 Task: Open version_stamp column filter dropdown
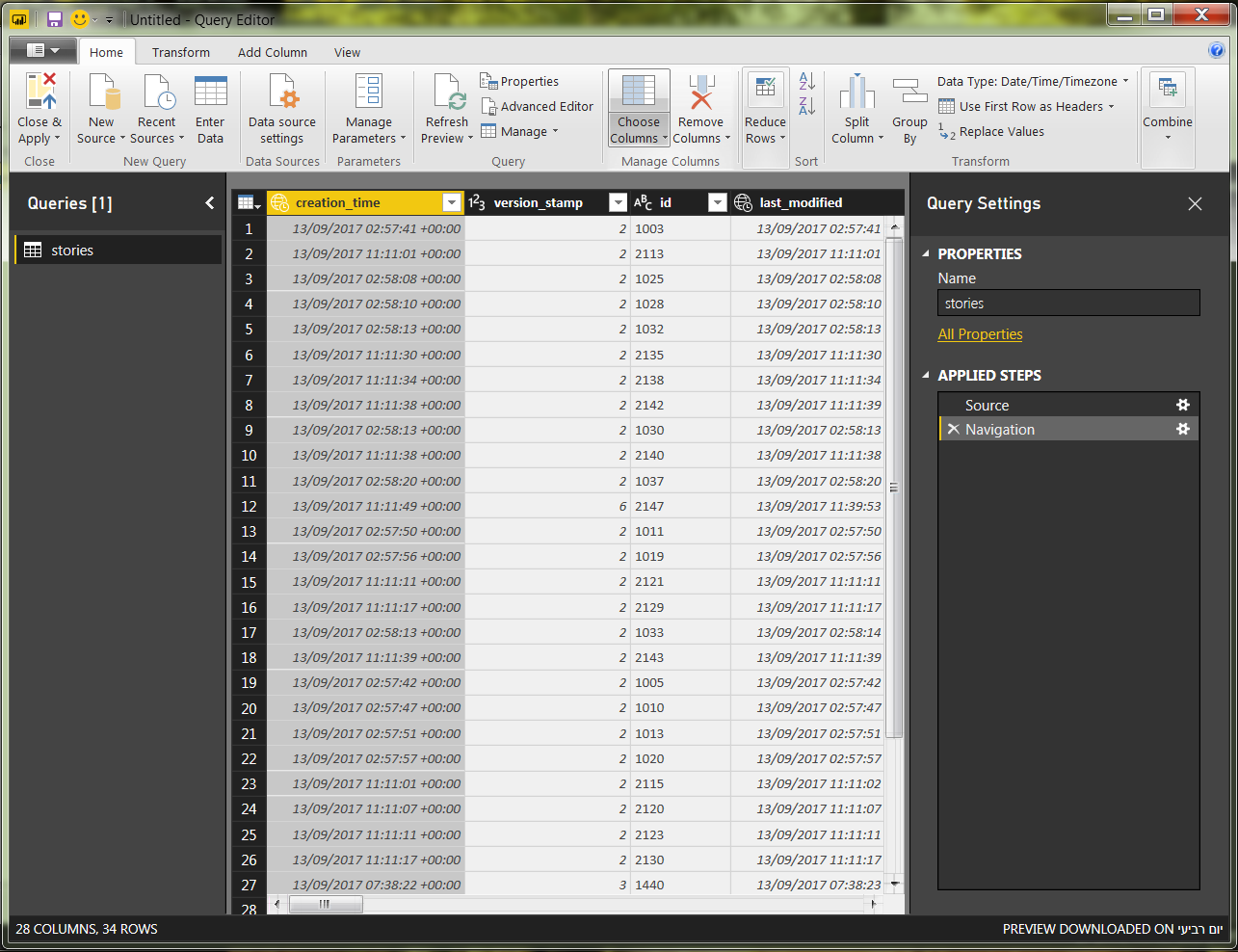[x=619, y=202]
